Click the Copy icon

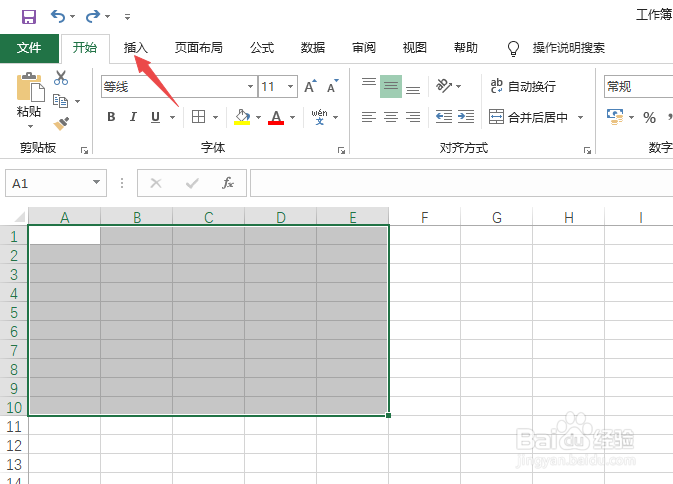pos(61,101)
